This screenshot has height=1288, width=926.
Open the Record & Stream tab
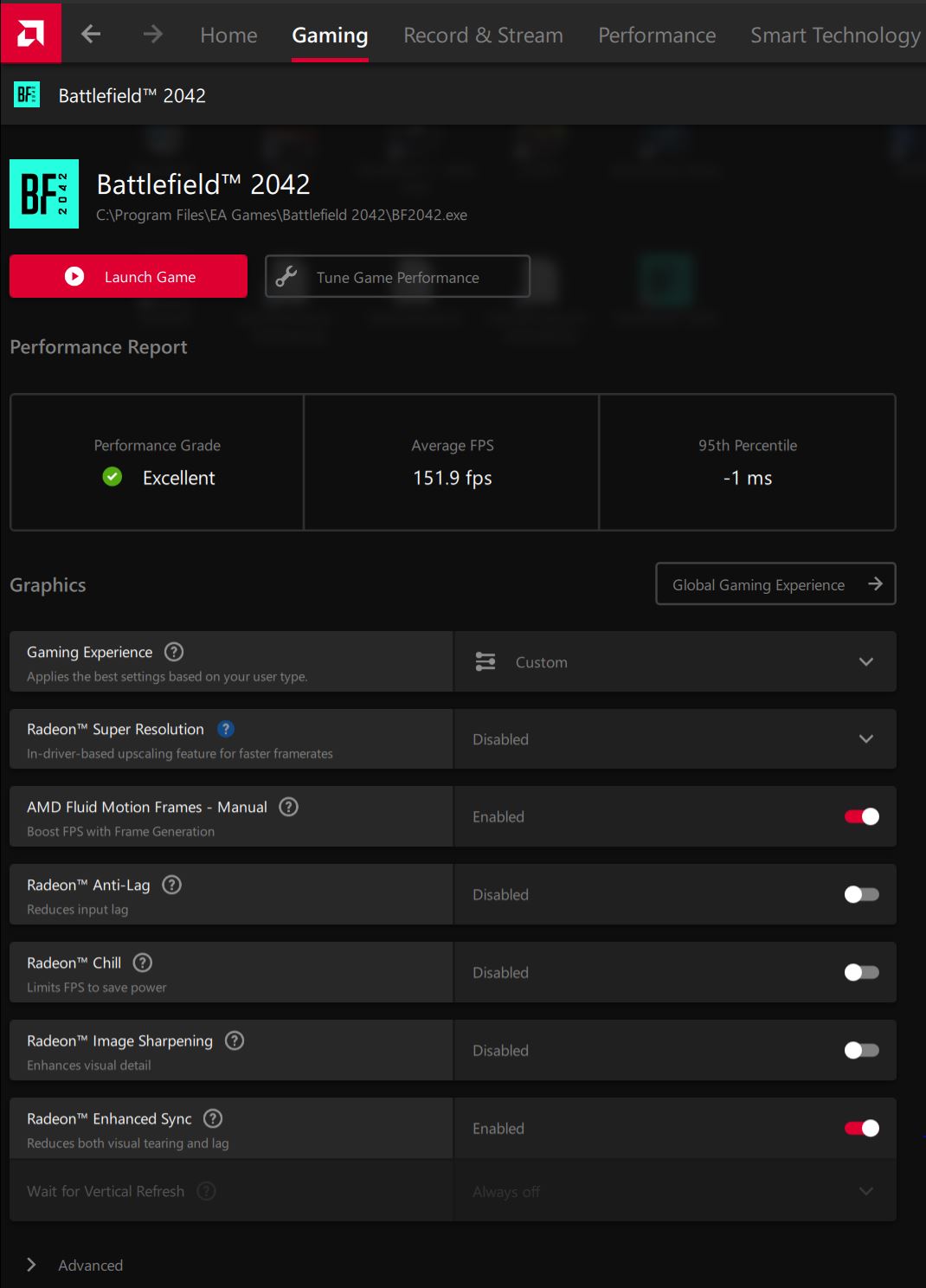click(483, 35)
